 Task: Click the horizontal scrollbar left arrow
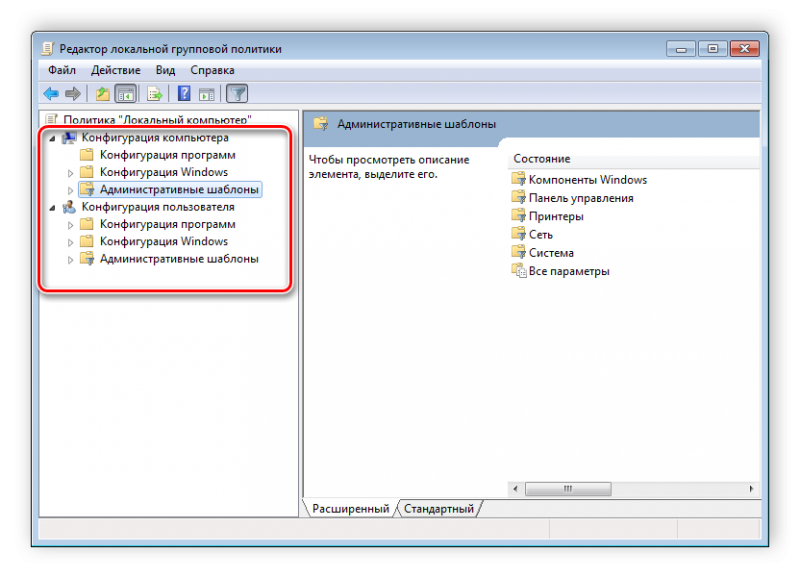[x=515, y=489]
